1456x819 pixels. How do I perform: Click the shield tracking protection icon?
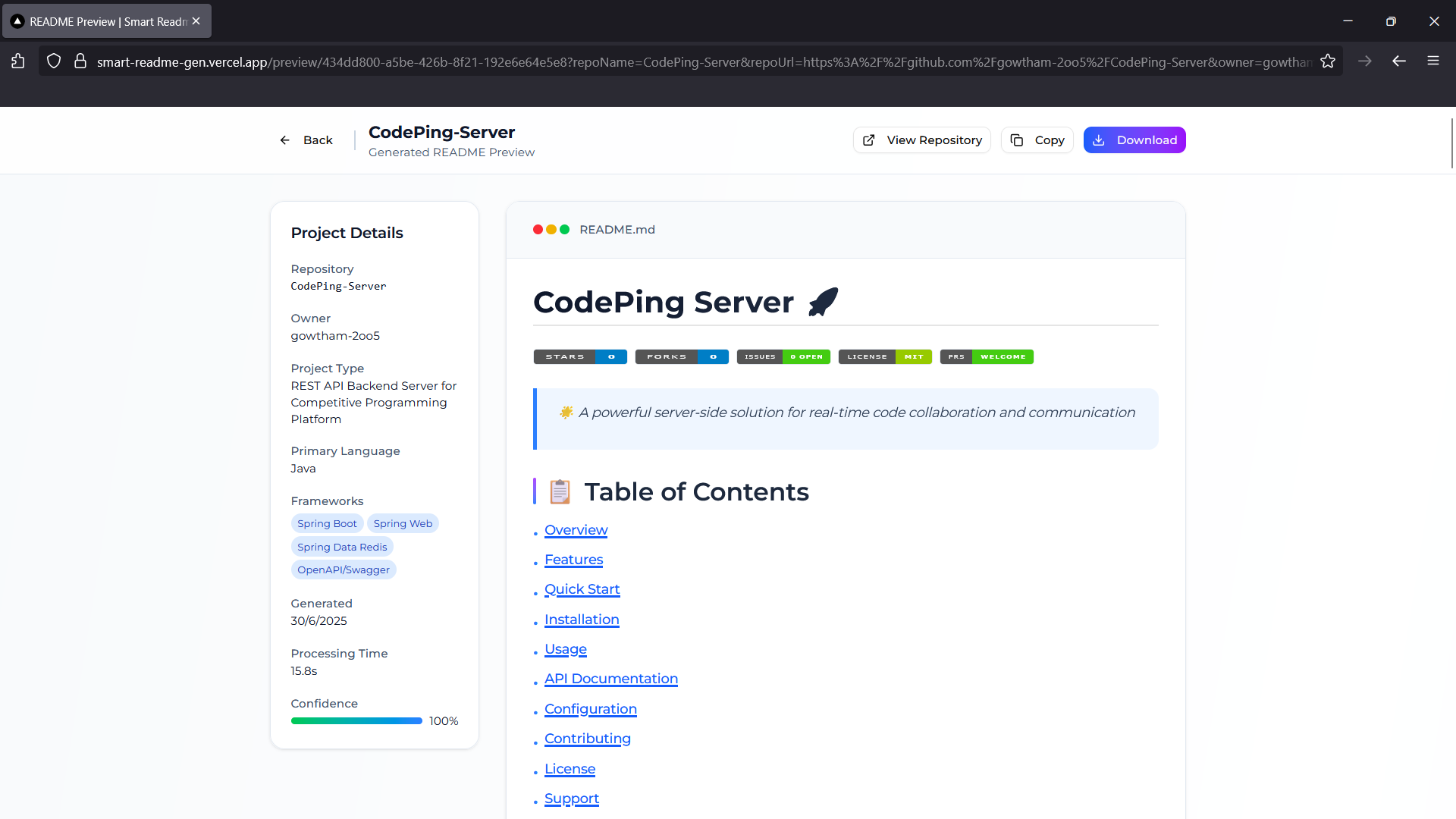pyautogui.click(x=54, y=61)
